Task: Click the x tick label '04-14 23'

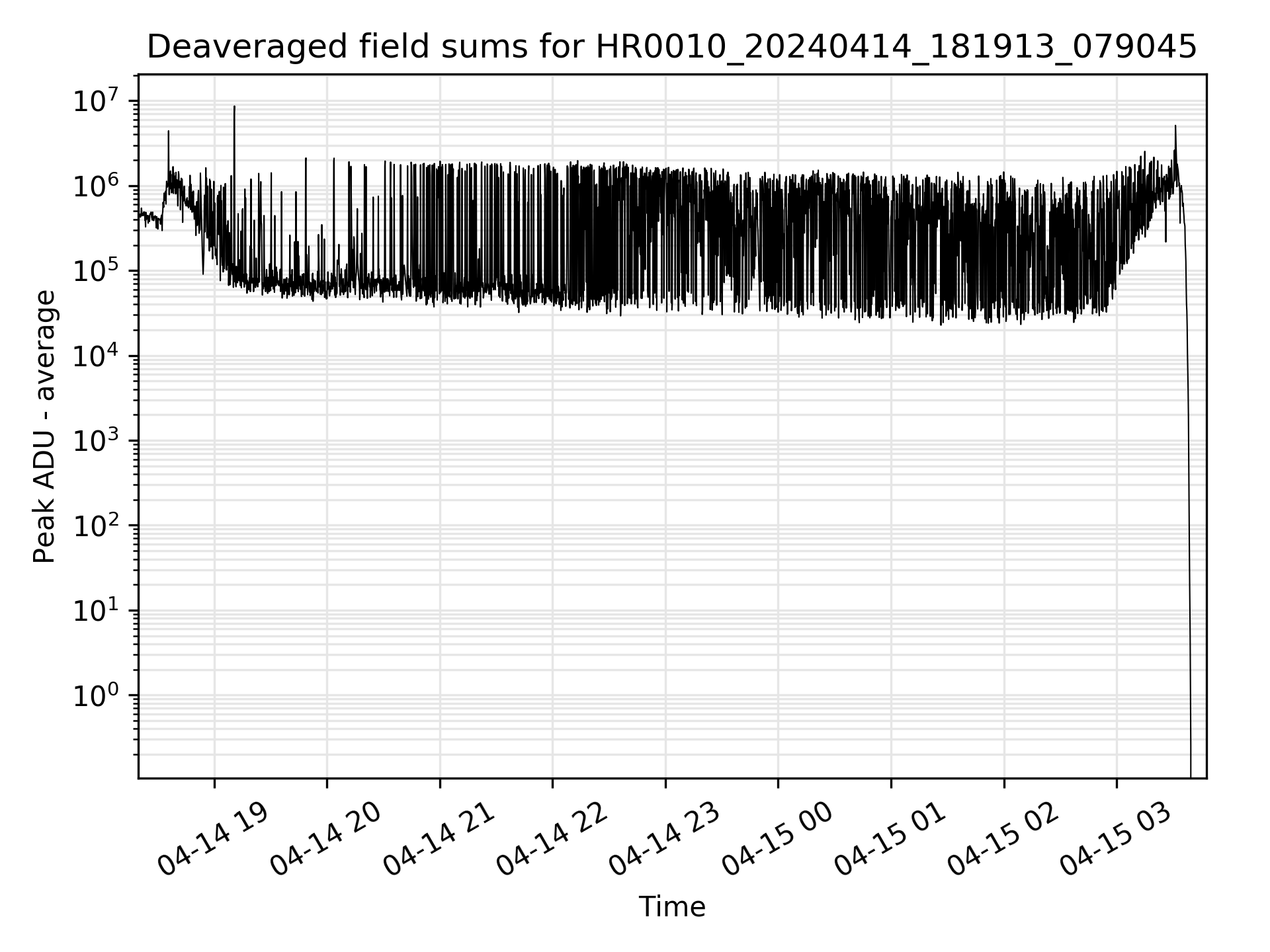Action: coord(665,839)
